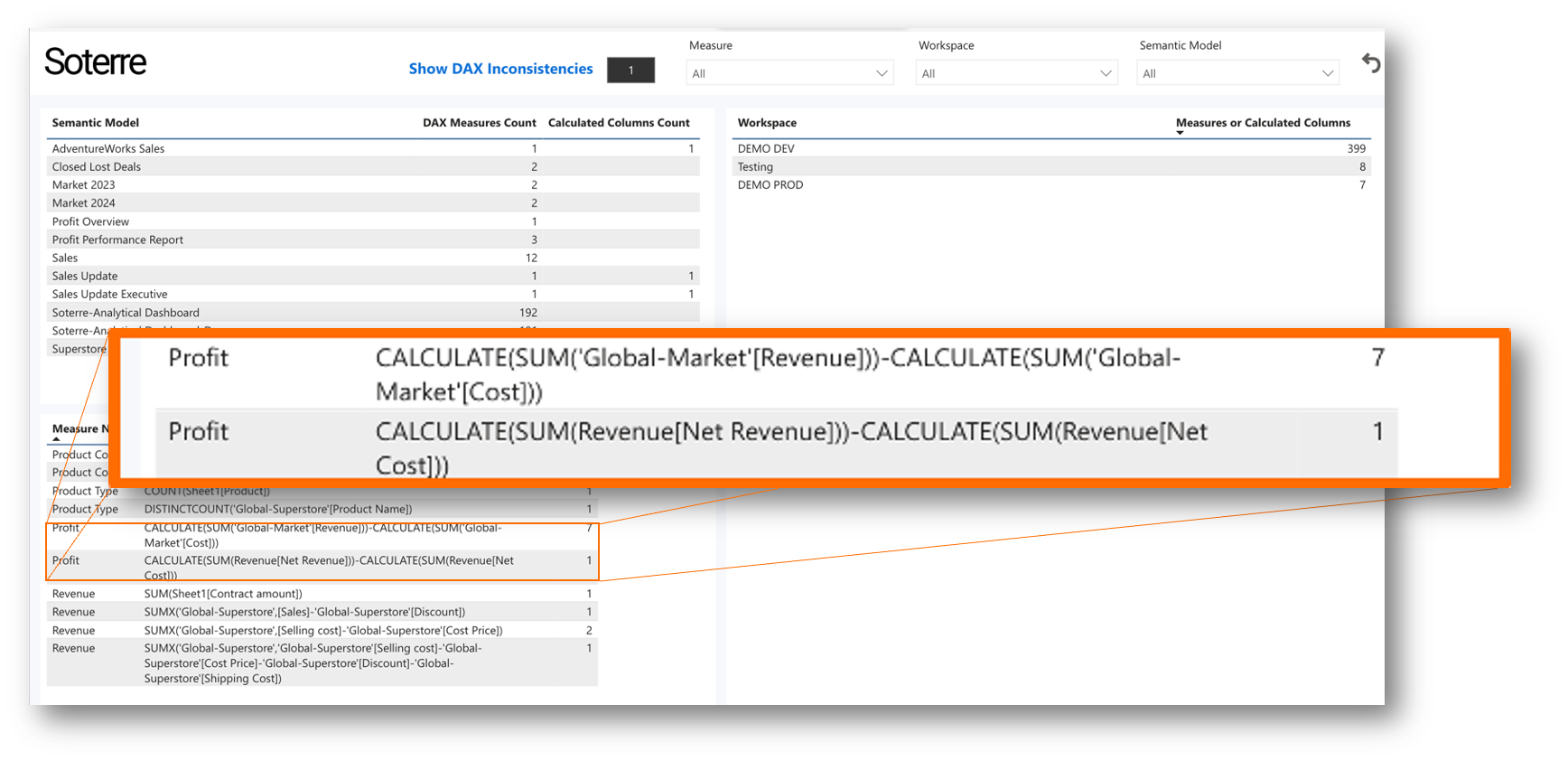
Task: Click the reset/undo arrow icon
Action: (1371, 63)
